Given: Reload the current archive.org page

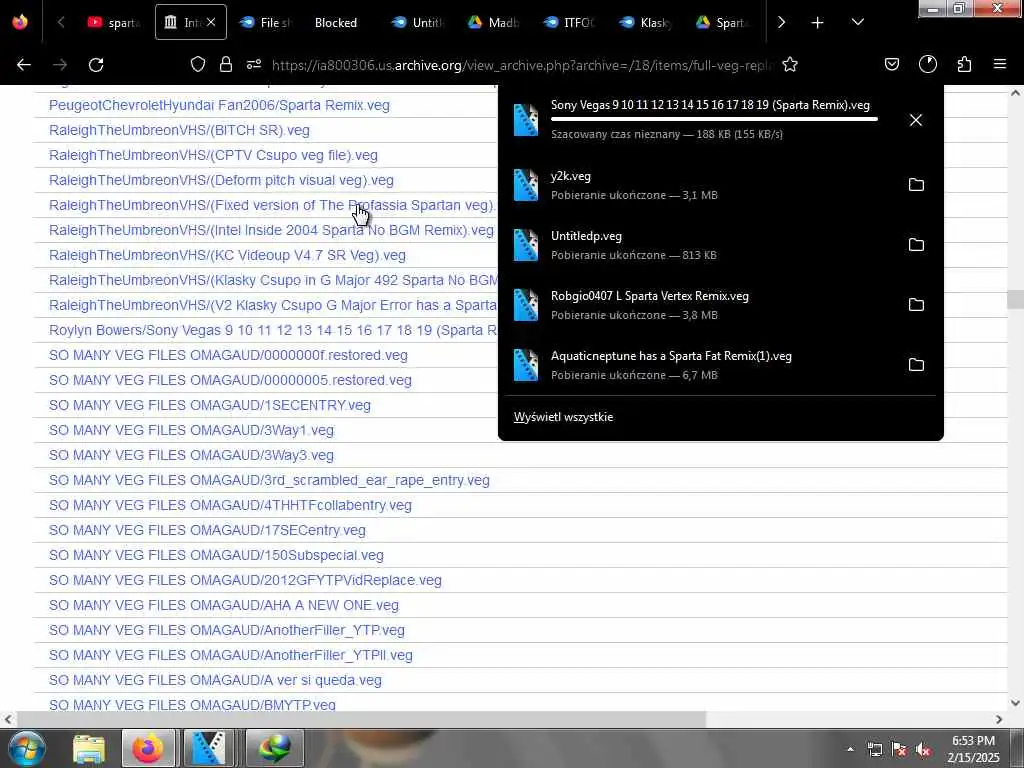Looking at the screenshot, I should (x=96, y=65).
